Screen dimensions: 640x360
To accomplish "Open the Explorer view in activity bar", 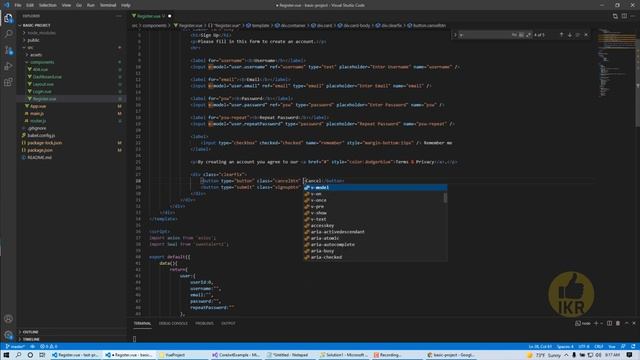I will point(8,18).
